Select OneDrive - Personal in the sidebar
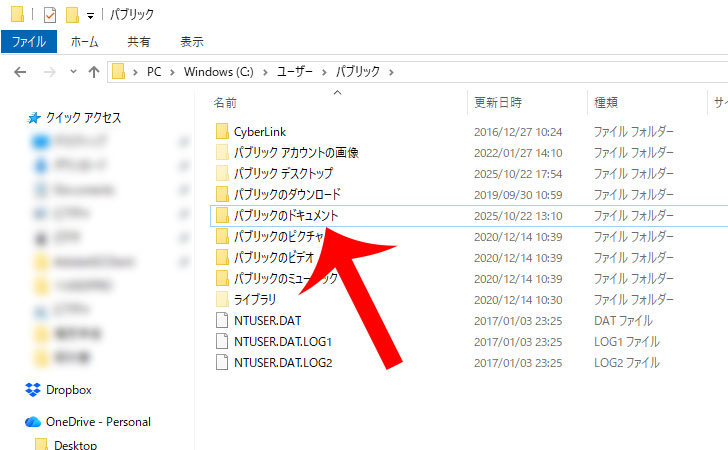The height and width of the screenshot is (450, 728). pyautogui.click(x=97, y=421)
